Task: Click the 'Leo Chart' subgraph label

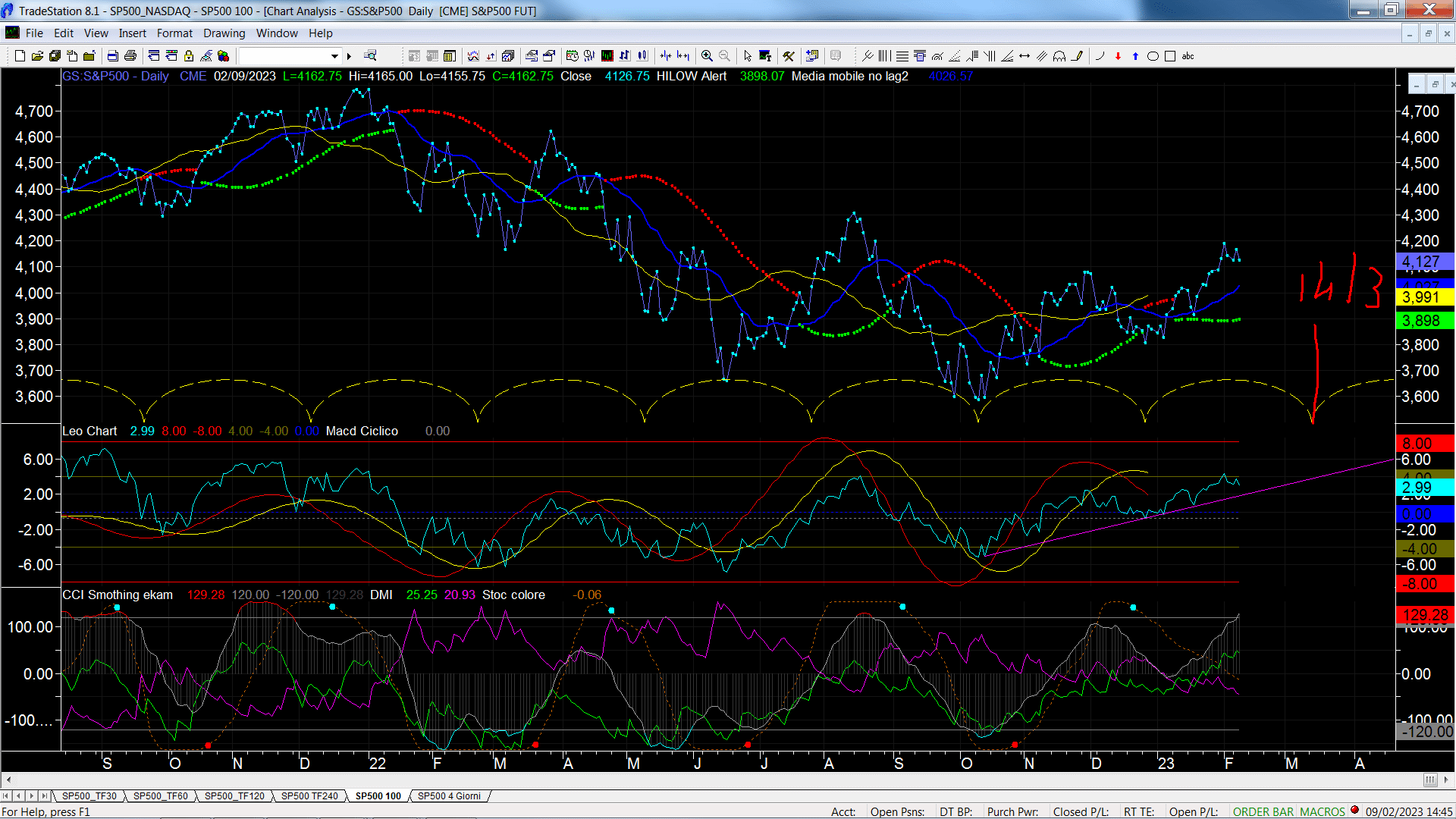Action: pyautogui.click(x=89, y=431)
